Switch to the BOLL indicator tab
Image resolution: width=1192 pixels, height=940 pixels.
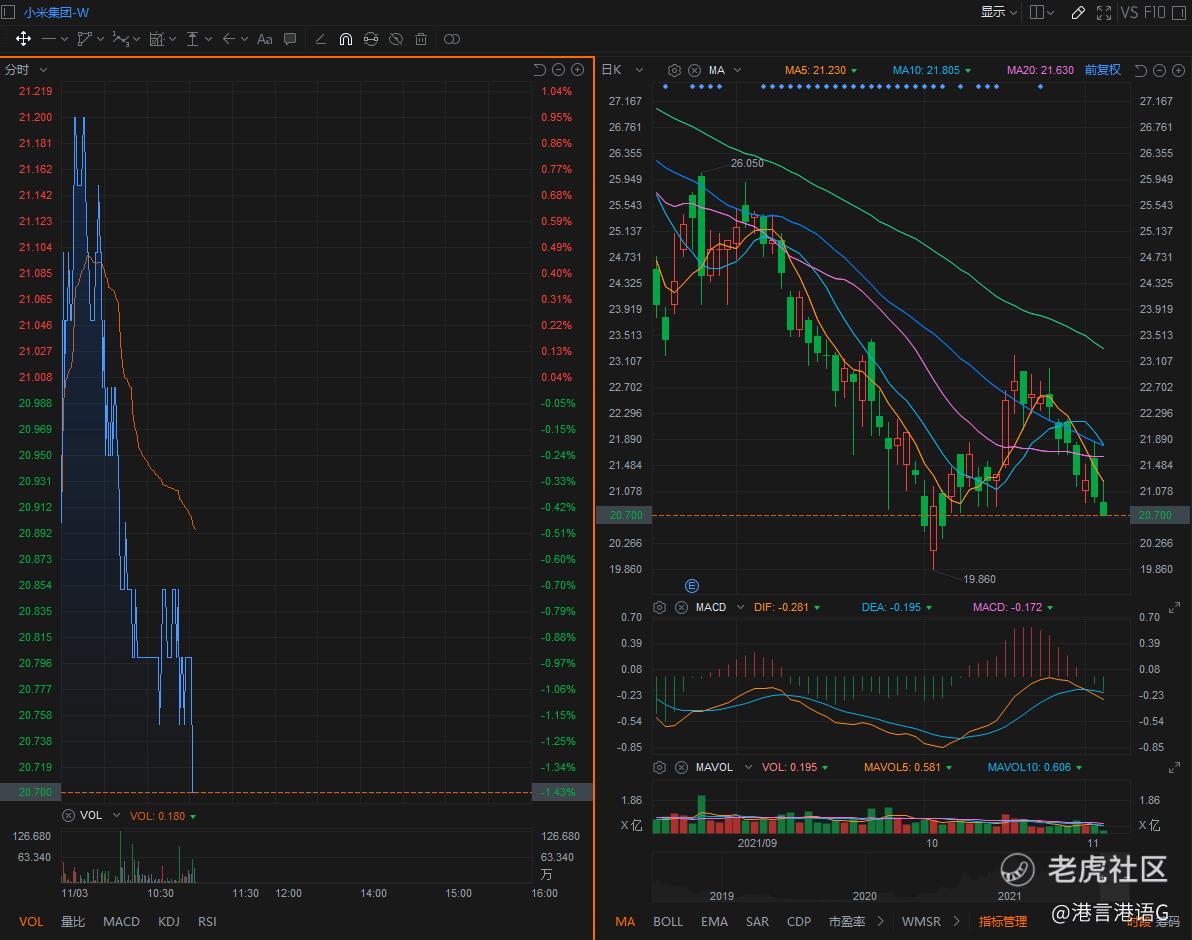(x=668, y=921)
